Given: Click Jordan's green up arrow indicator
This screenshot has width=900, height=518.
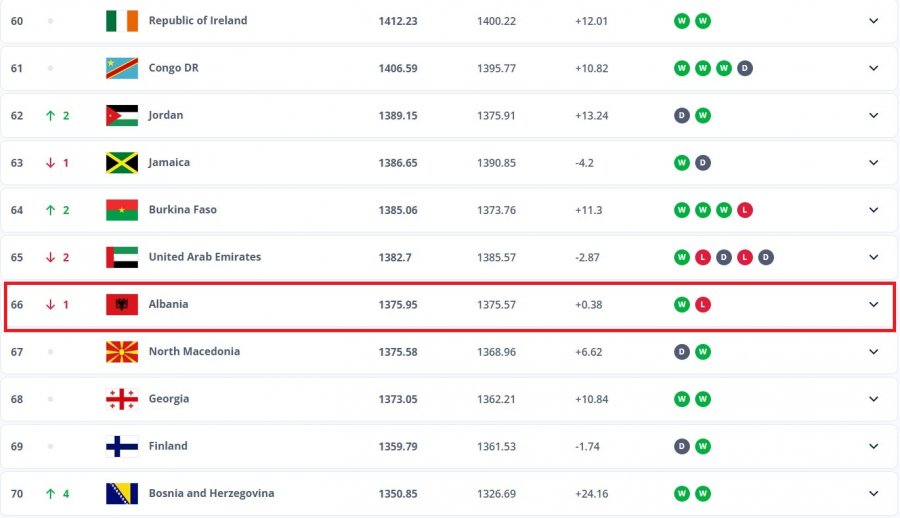Looking at the screenshot, I should point(51,115).
